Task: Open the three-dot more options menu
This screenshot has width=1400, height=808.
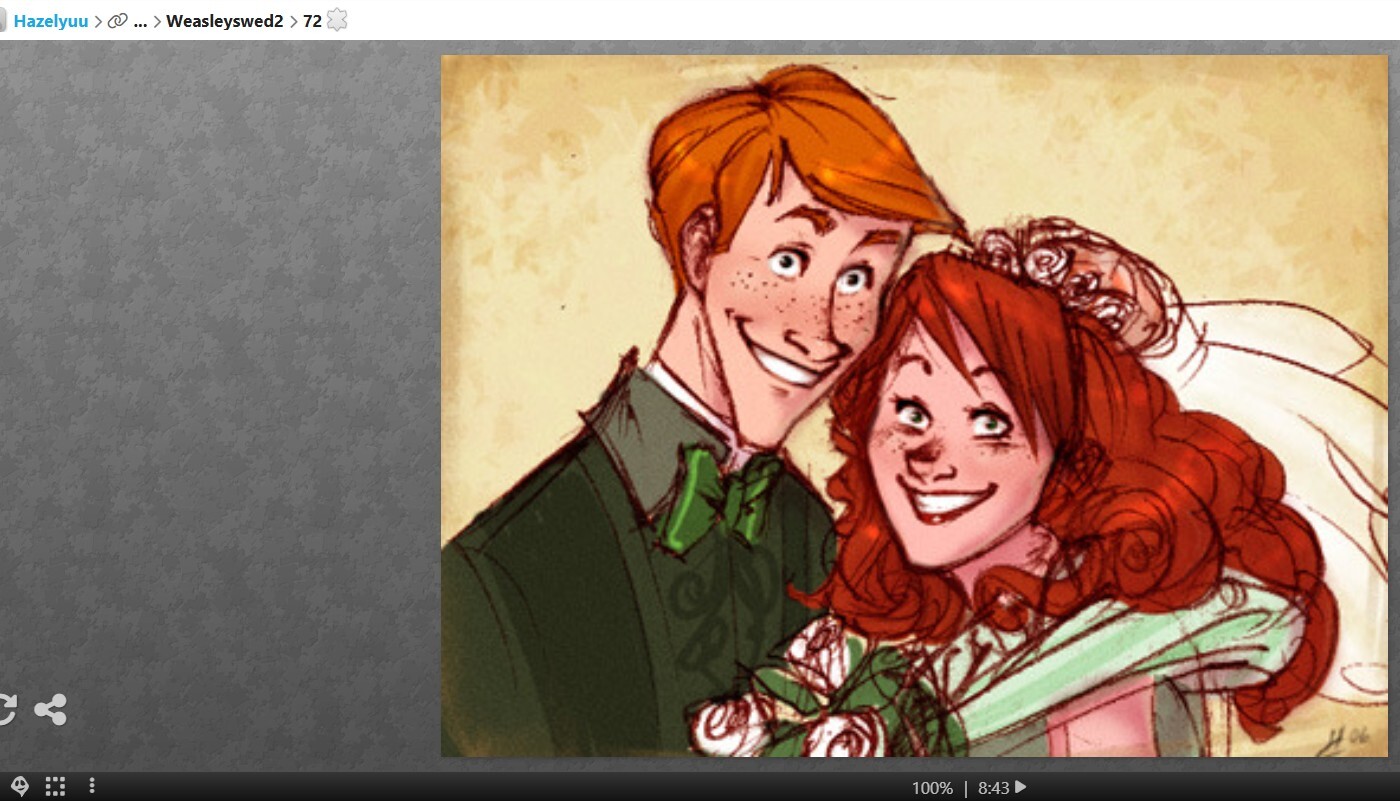Action: click(92, 786)
